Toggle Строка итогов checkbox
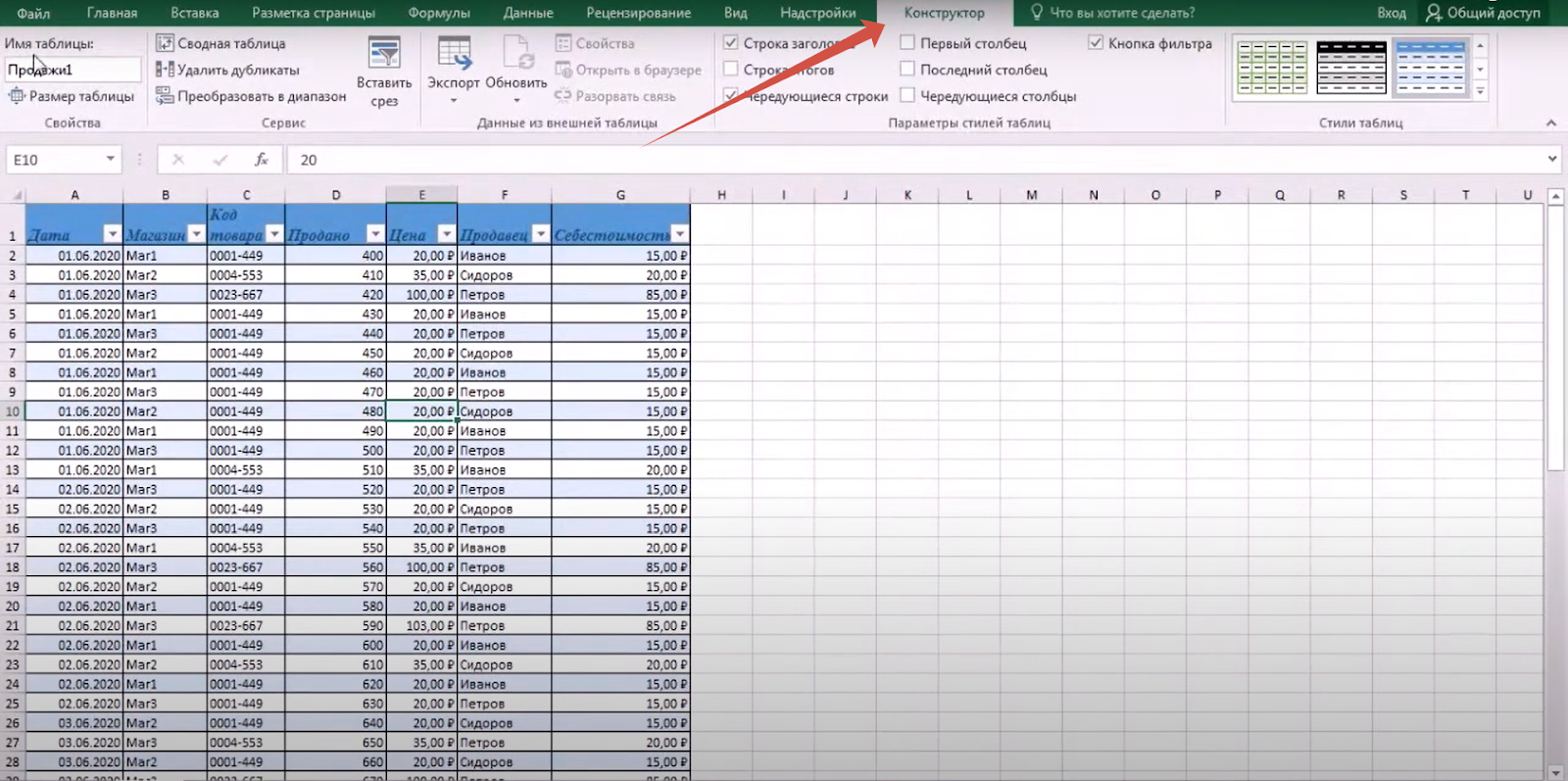Screen dimensions: 1568x781 (730, 70)
